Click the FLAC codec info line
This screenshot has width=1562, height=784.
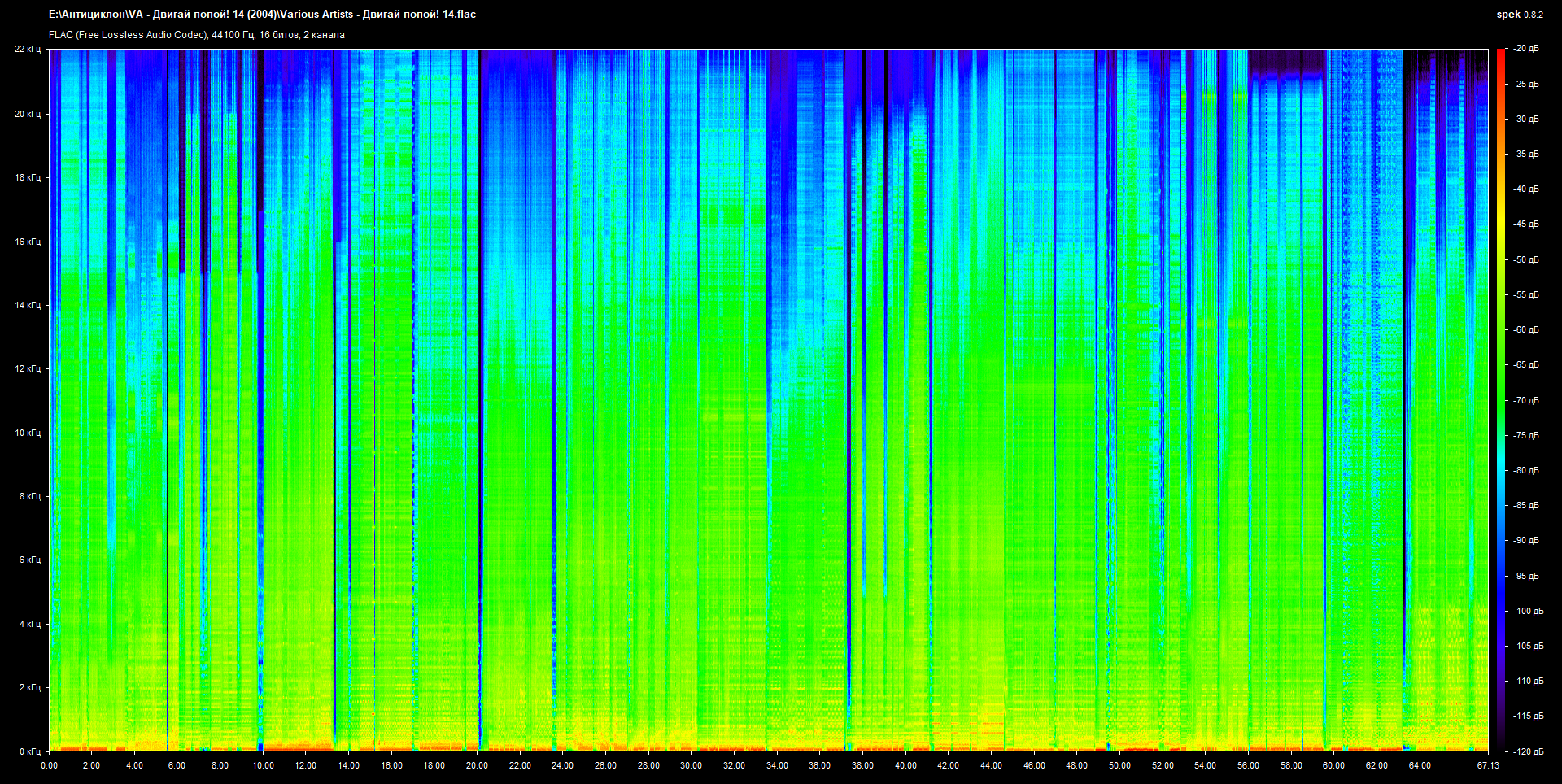pos(197,35)
